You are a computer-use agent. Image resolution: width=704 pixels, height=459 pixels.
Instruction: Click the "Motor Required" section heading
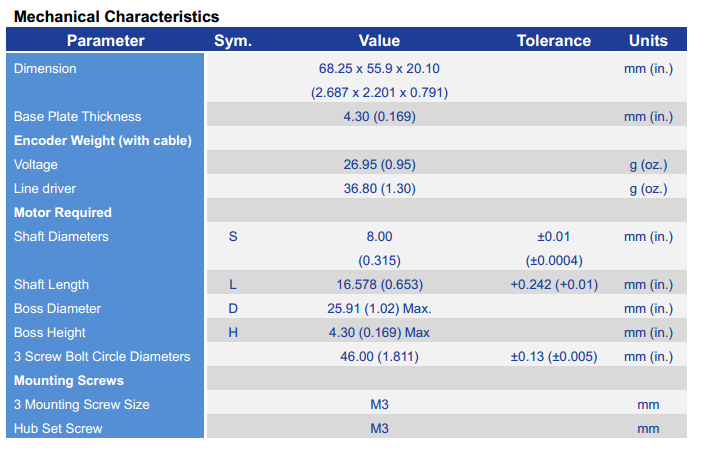coord(63,213)
